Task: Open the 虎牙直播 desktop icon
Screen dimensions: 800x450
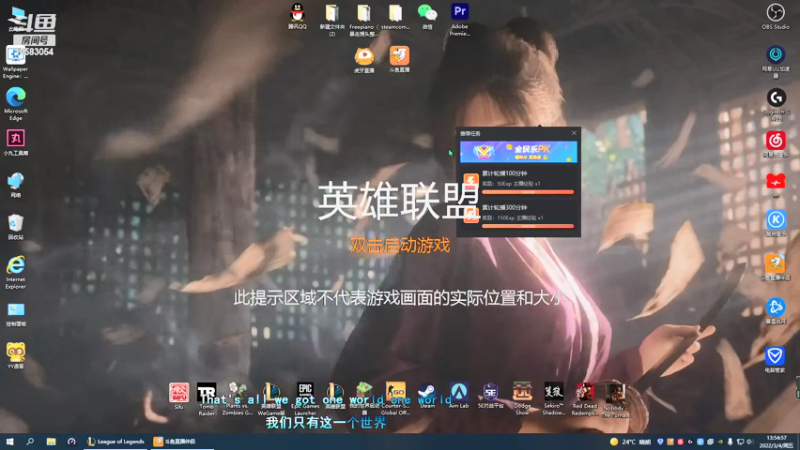Action: click(364, 59)
